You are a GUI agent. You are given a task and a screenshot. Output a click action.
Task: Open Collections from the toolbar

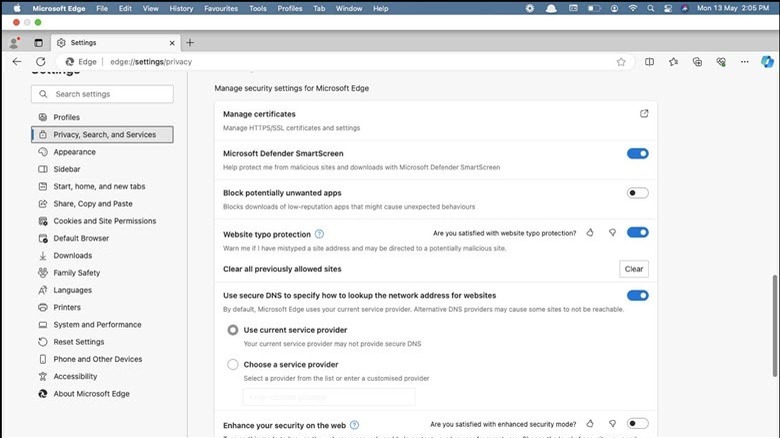697,61
